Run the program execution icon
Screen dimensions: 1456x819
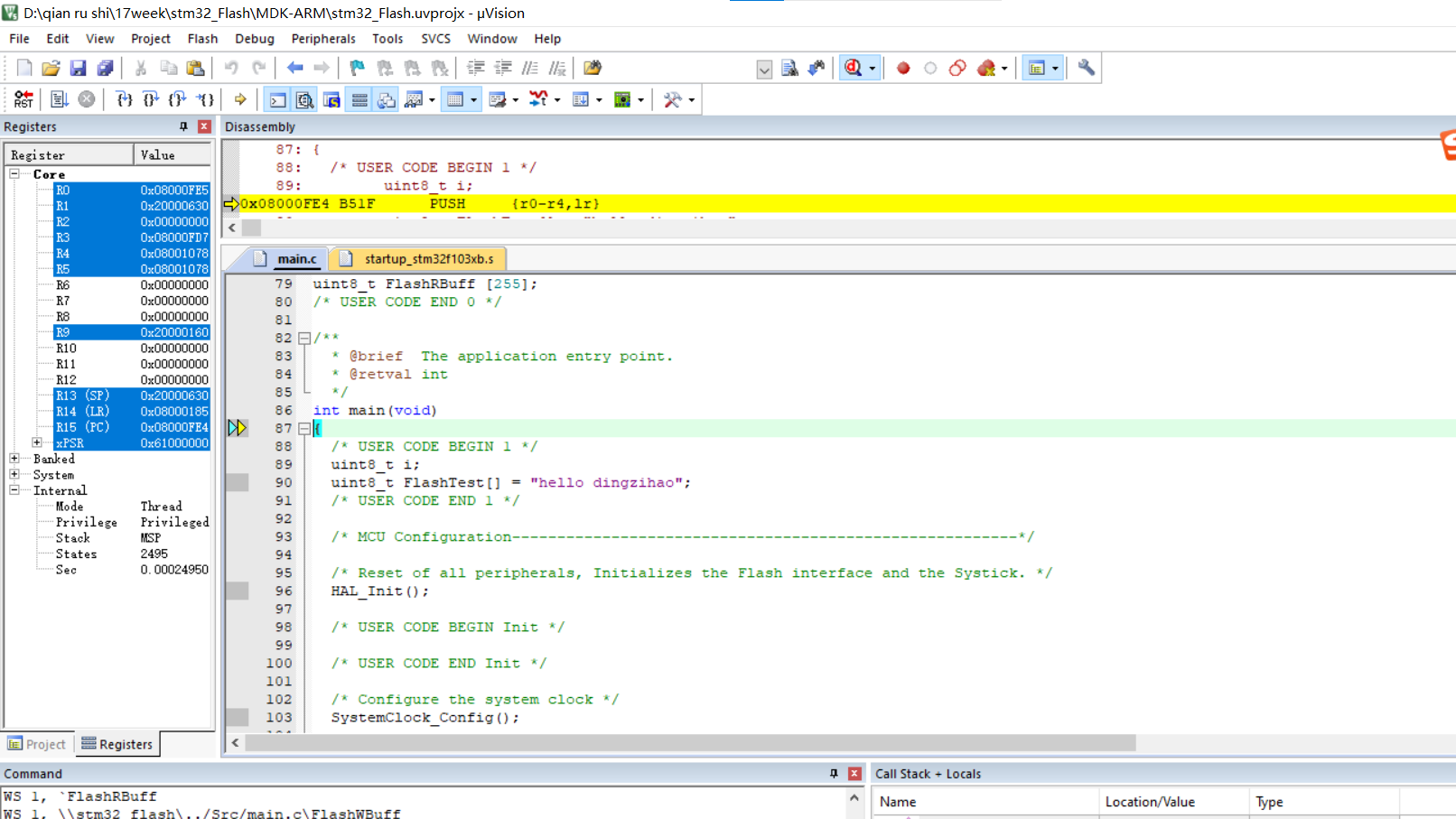(x=60, y=99)
